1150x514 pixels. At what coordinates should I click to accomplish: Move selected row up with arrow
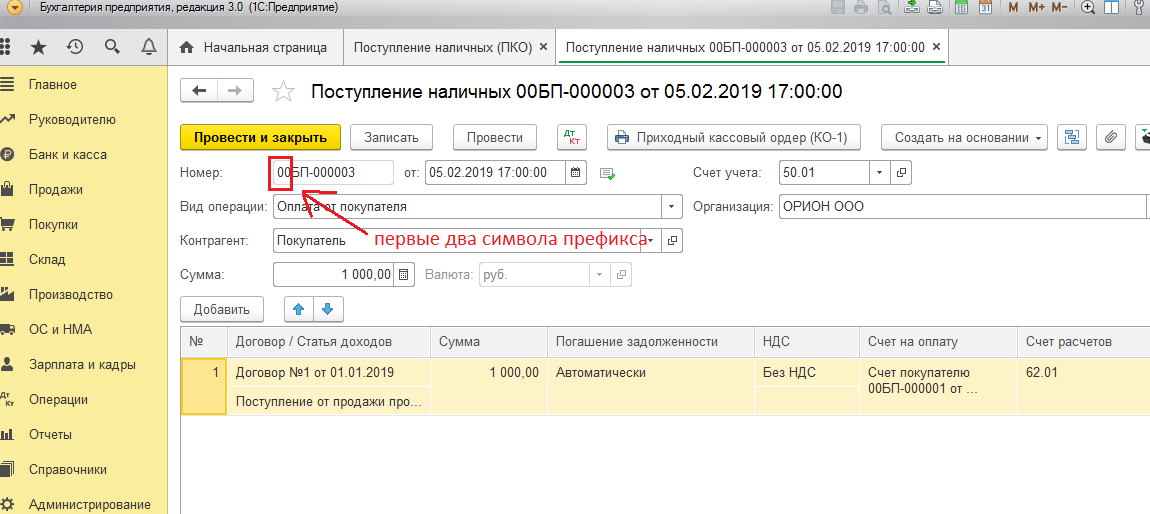tap(298, 309)
